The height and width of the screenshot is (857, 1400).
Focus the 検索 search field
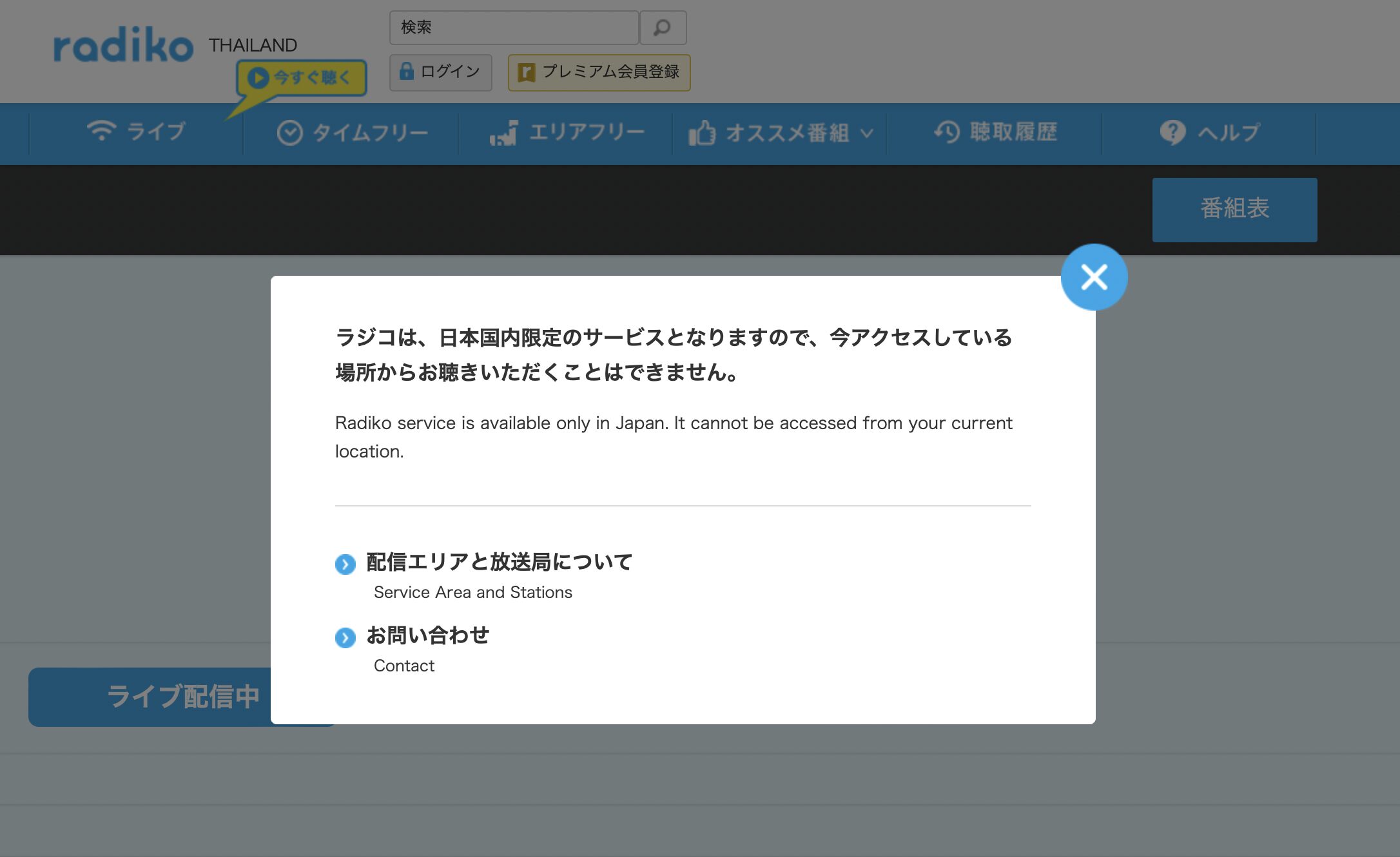pyautogui.click(x=514, y=28)
